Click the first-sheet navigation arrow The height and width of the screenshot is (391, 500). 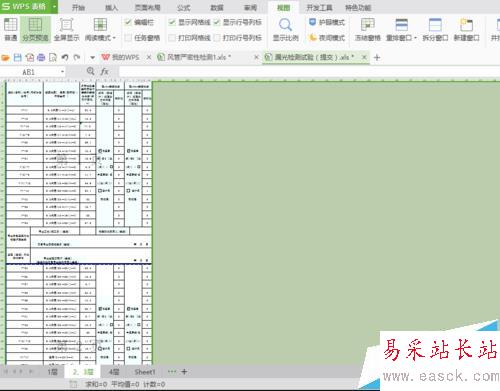click(x=6, y=372)
